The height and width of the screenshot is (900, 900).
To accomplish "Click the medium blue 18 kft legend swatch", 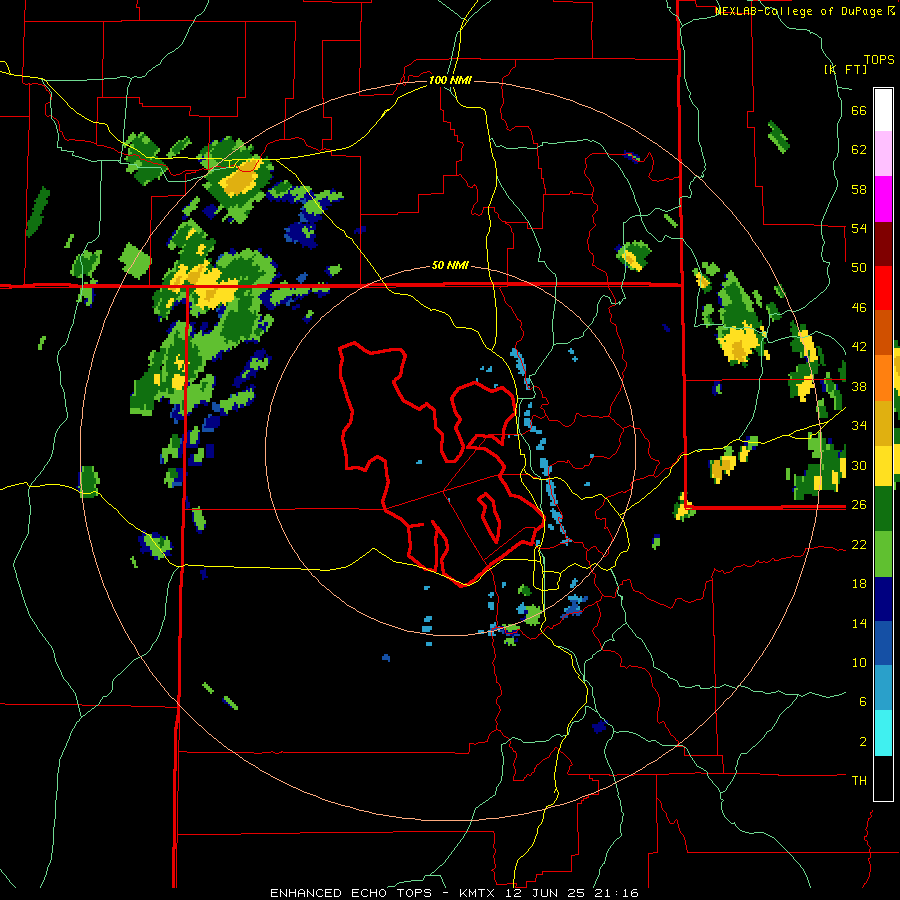I will click(x=883, y=643).
